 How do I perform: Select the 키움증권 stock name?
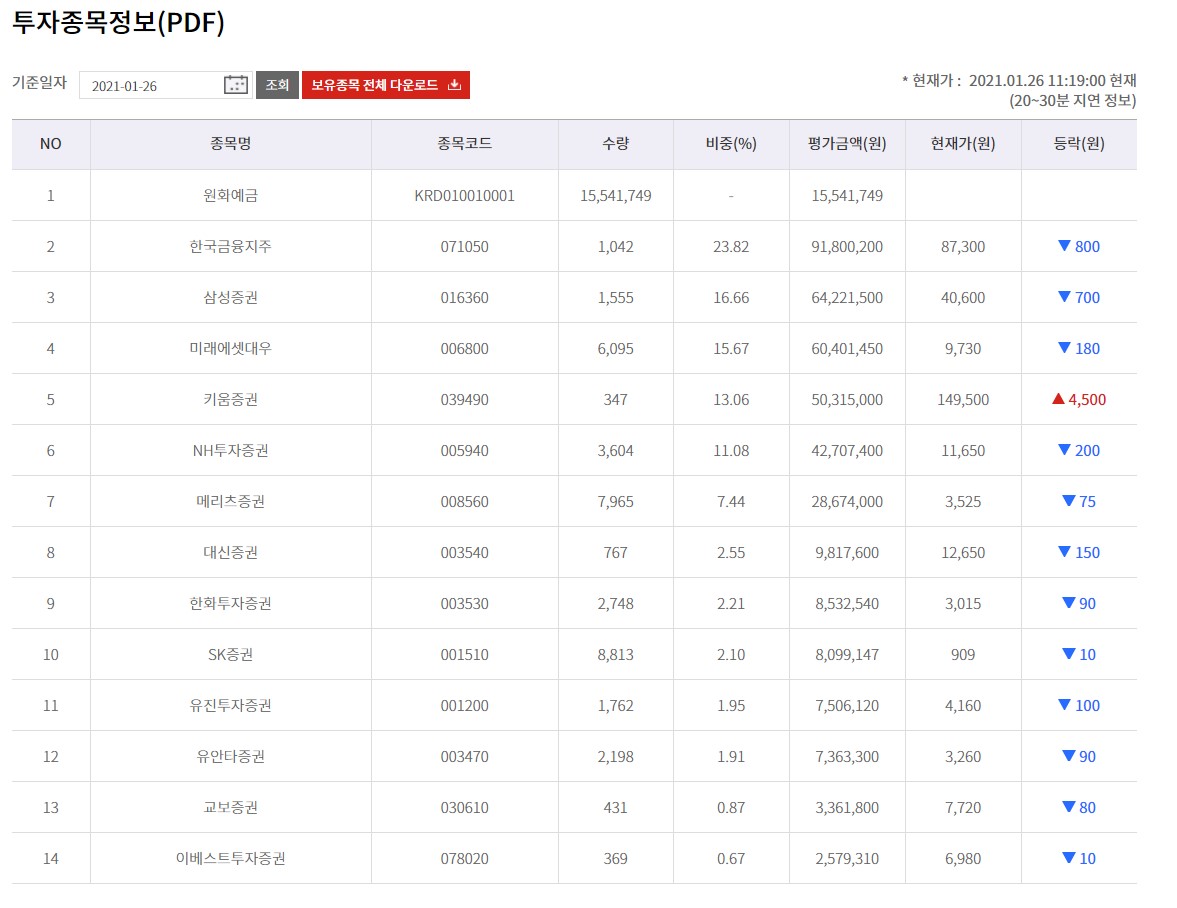pyautogui.click(x=230, y=399)
